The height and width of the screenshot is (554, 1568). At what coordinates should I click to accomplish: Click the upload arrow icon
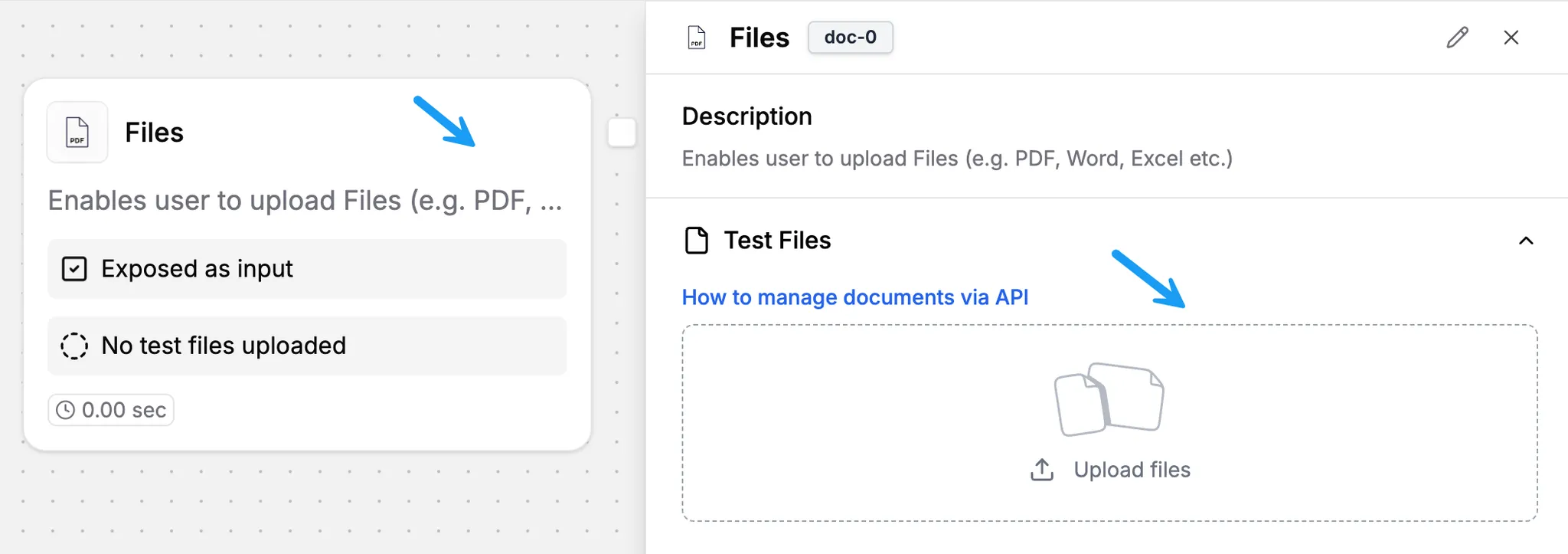[1042, 470]
